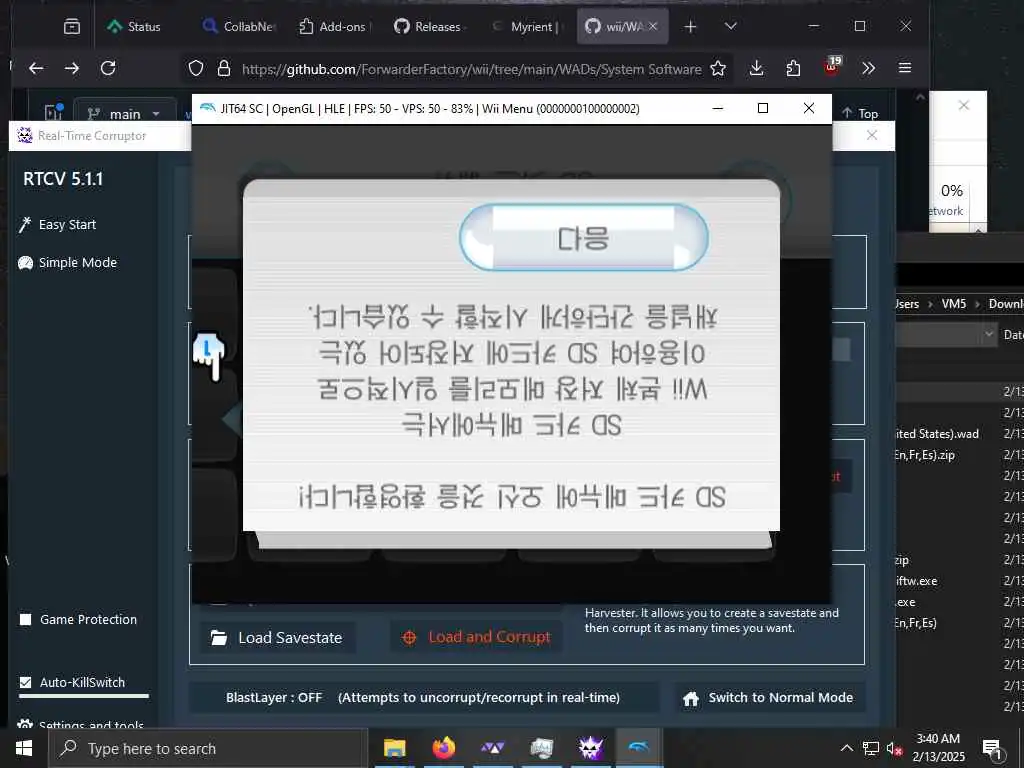Screen dimensions: 1024x768
Task: Close the small 0% network popup window
Action: coord(963,105)
